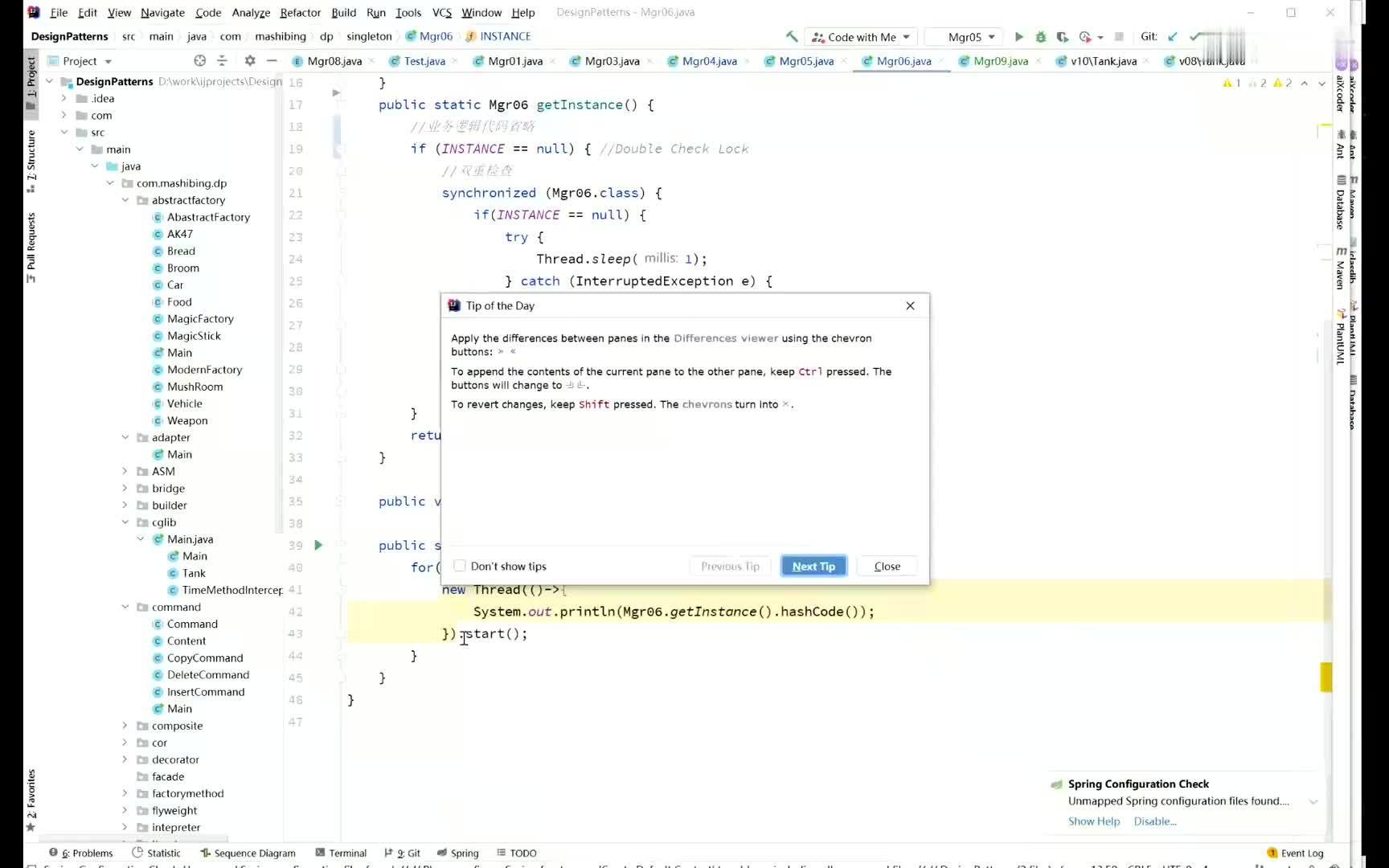Open the Statistic tool window
This screenshot has height=868, width=1389.
coord(157,854)
